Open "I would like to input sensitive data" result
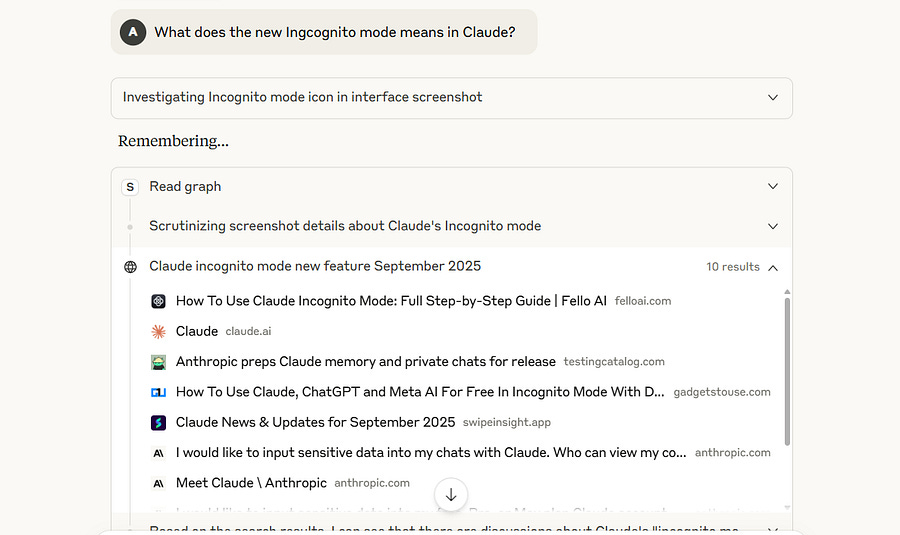Viewport: 900px width, 535px height. click(431, 453)
